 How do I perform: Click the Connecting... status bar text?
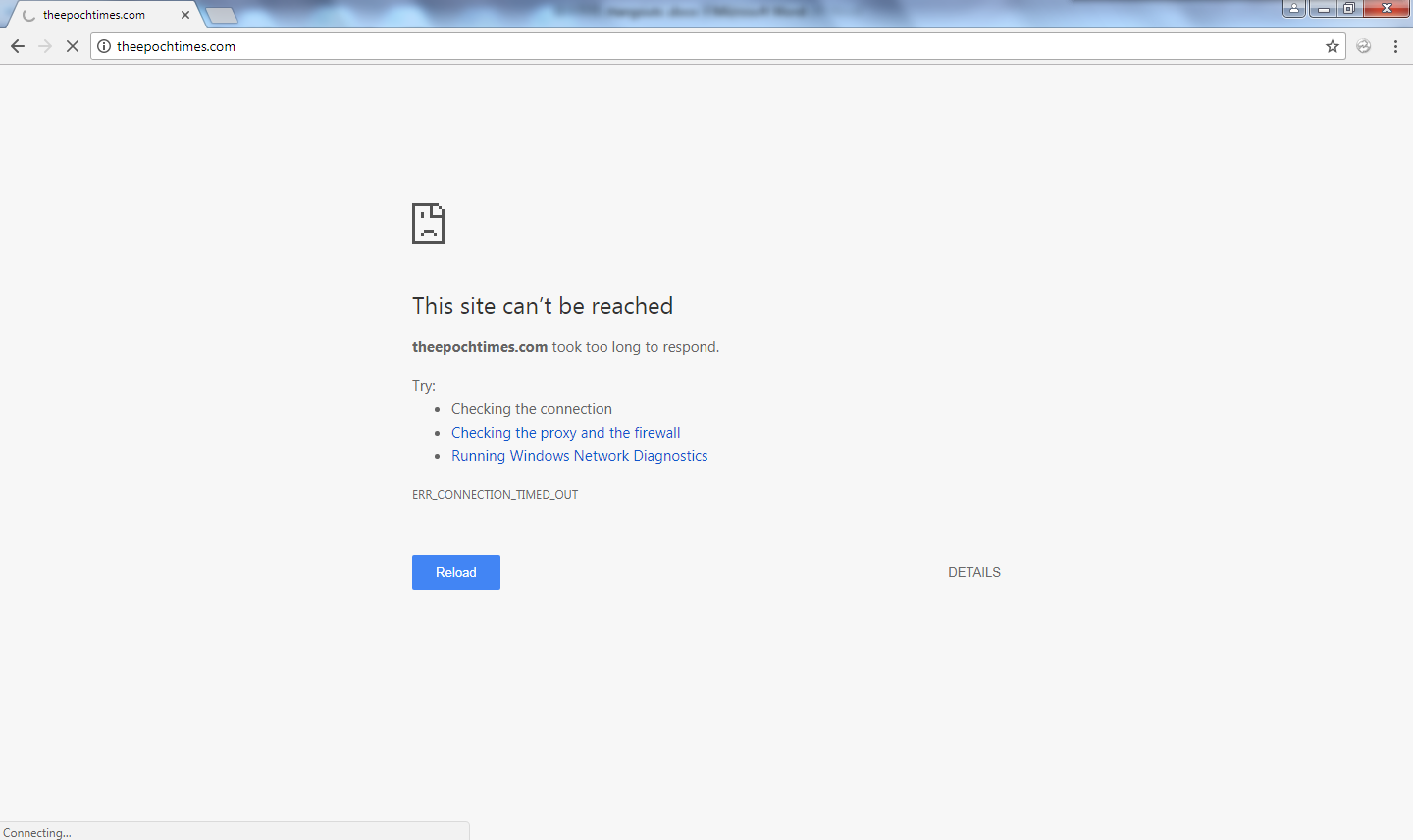[x=37, y=833]
